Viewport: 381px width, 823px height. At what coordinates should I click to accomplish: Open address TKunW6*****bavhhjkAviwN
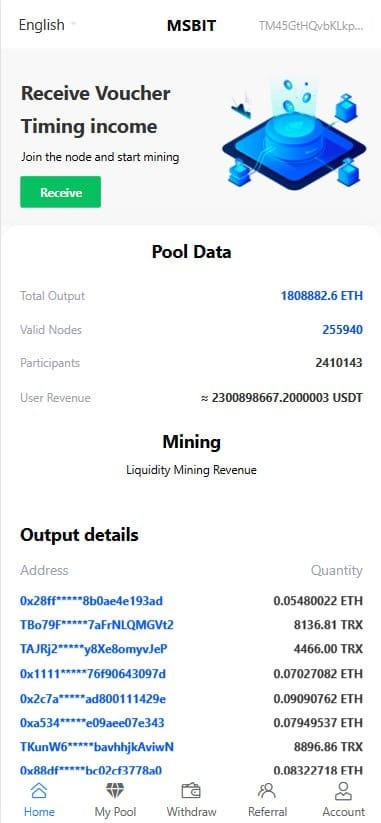tap(97, 747)
